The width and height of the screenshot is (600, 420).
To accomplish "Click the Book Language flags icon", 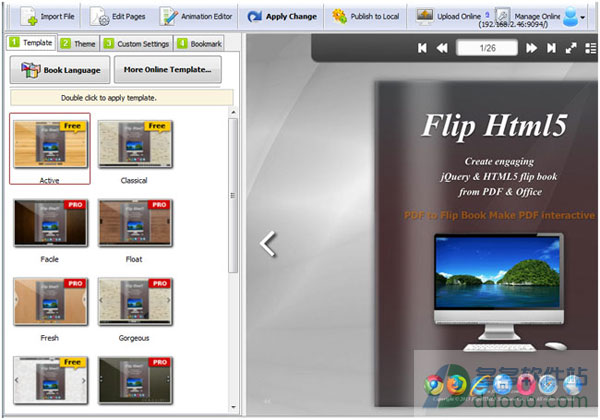I will [x=31, y=70].
